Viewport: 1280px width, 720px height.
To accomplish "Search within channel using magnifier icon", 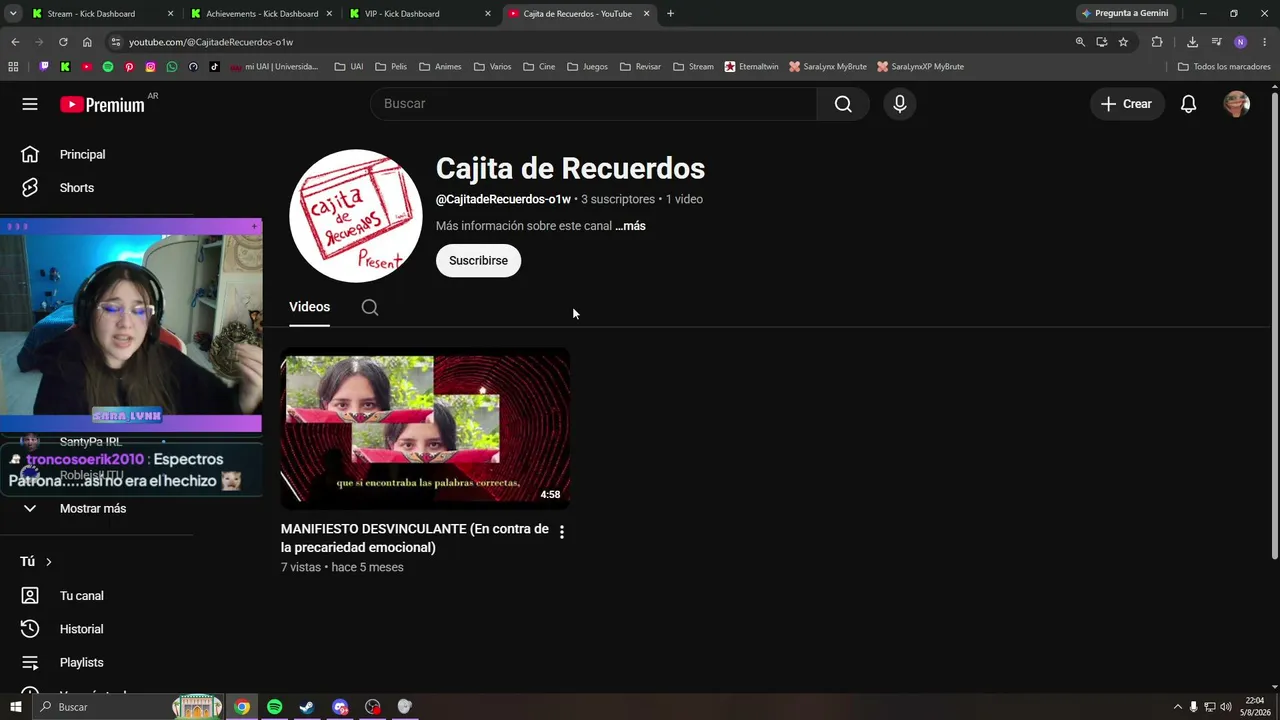I will tap(370, 307).
